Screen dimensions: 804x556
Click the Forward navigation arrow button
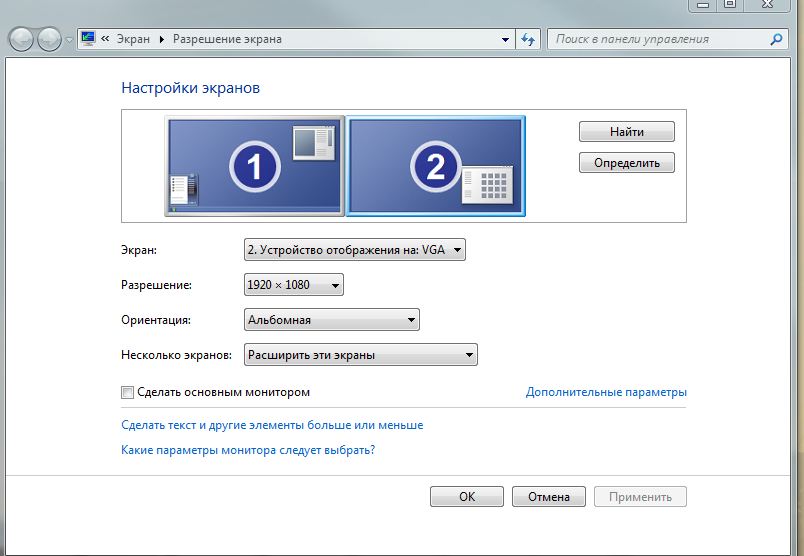tap(49, 40)
